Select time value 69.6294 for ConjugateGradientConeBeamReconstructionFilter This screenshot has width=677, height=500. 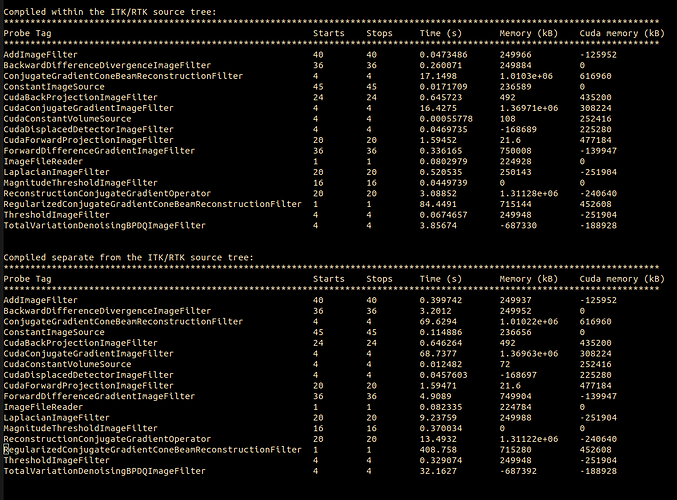point(438,322)
